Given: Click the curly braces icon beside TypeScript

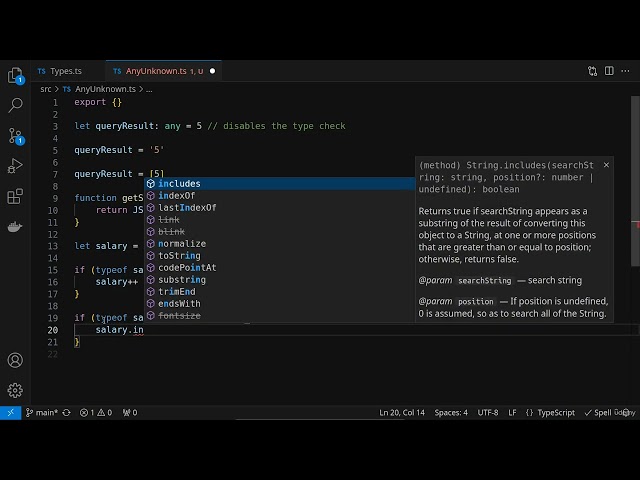Looking at the screenshot, I should [529, 413].
